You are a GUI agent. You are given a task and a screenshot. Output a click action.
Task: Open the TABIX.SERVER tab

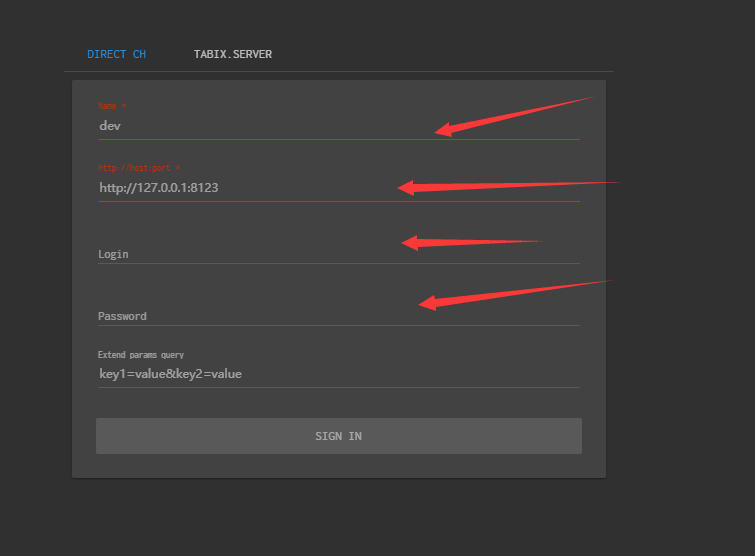click(x=232, y=54)
